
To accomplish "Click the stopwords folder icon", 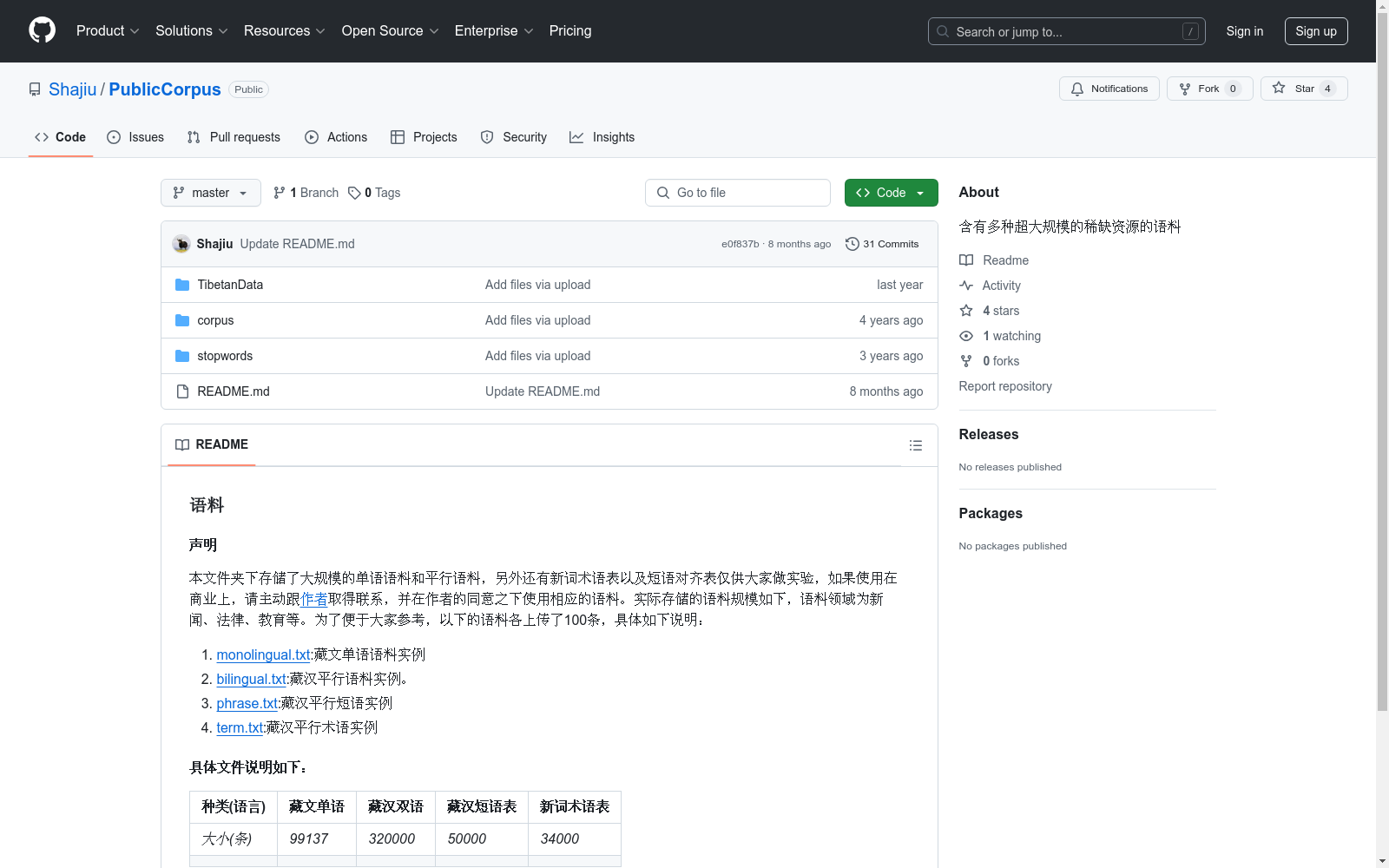I will point(182,356).
